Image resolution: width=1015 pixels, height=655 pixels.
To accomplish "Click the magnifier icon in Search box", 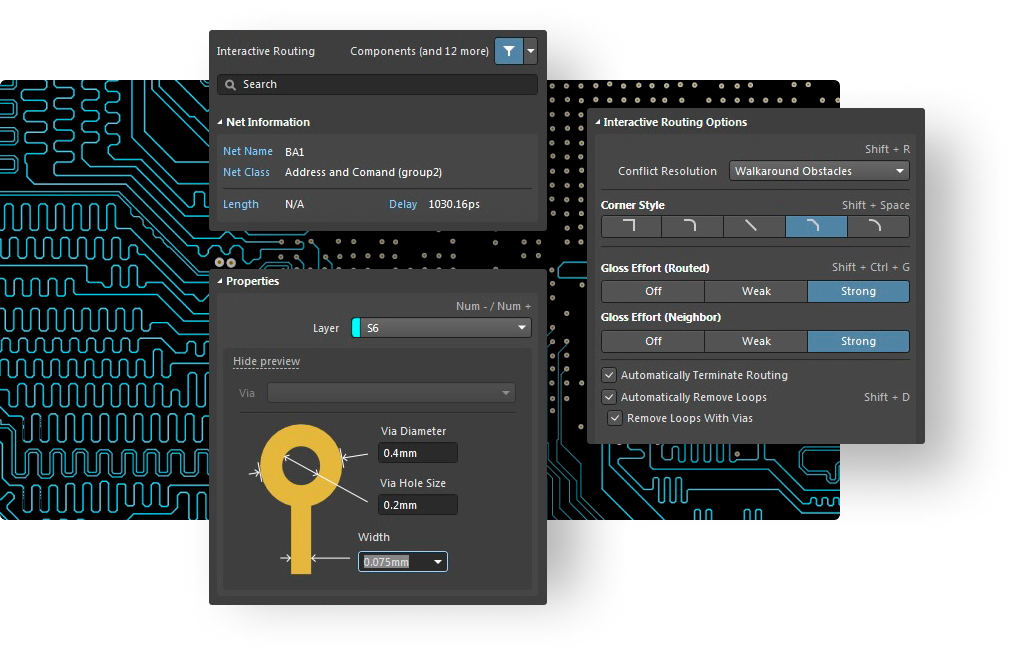I will pos(230,85).
